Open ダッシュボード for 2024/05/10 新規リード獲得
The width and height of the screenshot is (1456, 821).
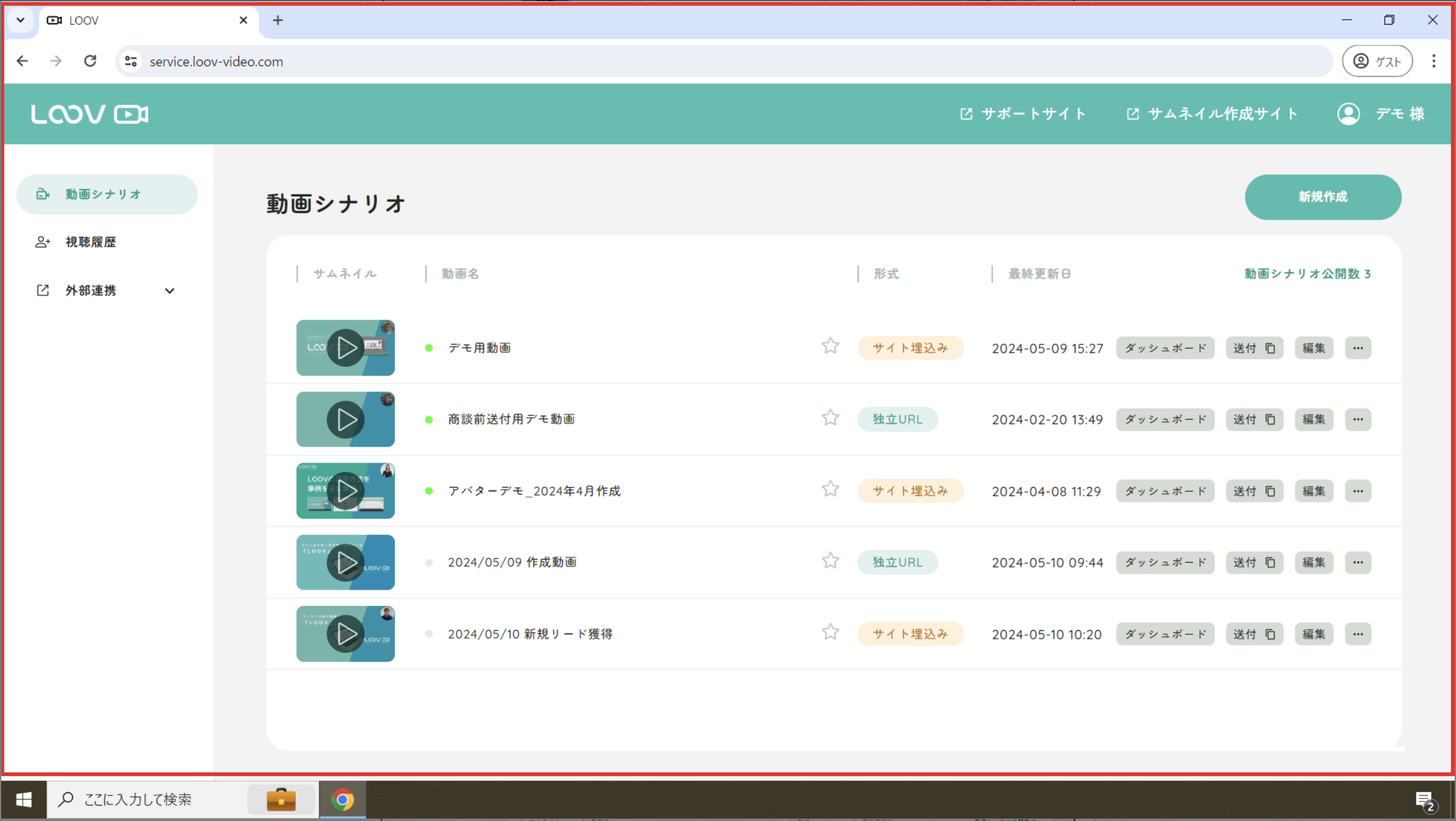1165,634
